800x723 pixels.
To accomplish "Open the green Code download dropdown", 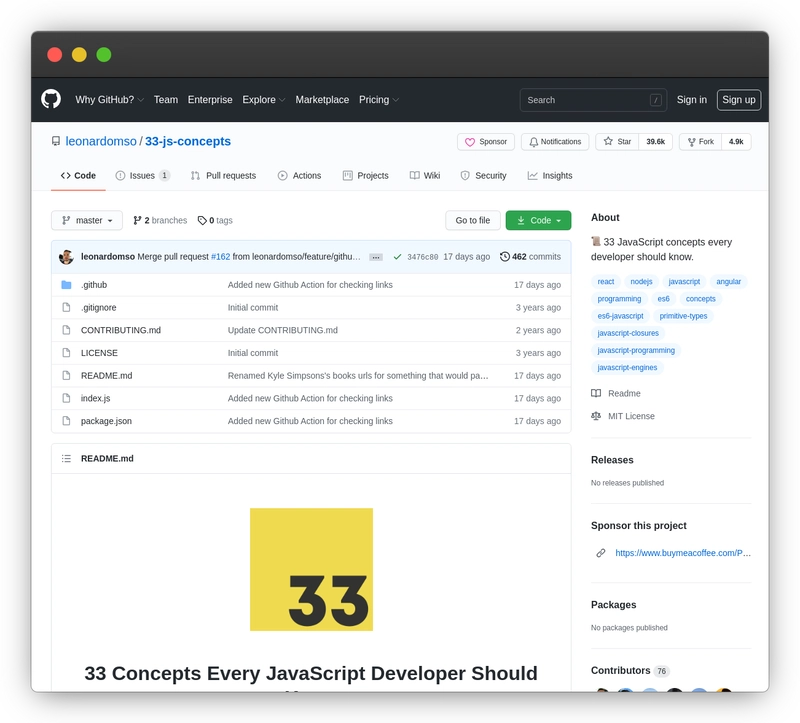I will click(x=538, y=220).
